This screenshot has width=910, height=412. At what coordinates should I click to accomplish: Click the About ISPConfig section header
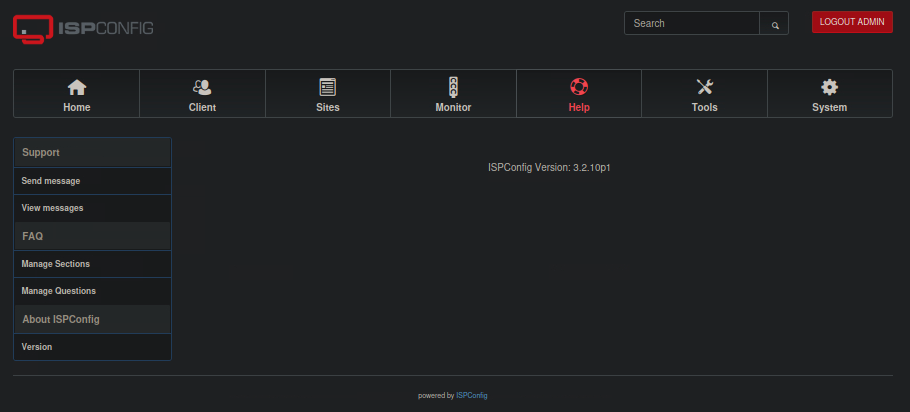(60, 319)
